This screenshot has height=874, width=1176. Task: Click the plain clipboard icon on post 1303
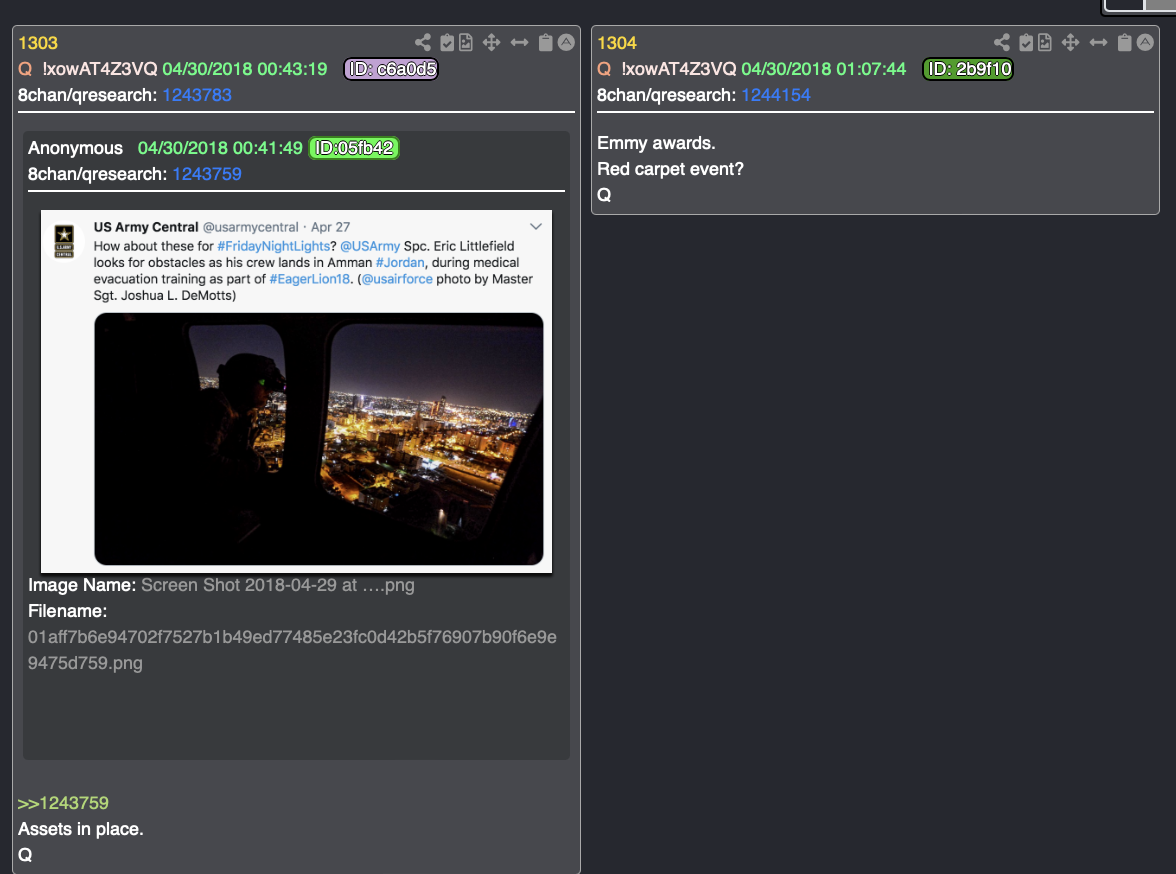pos(546,43)
